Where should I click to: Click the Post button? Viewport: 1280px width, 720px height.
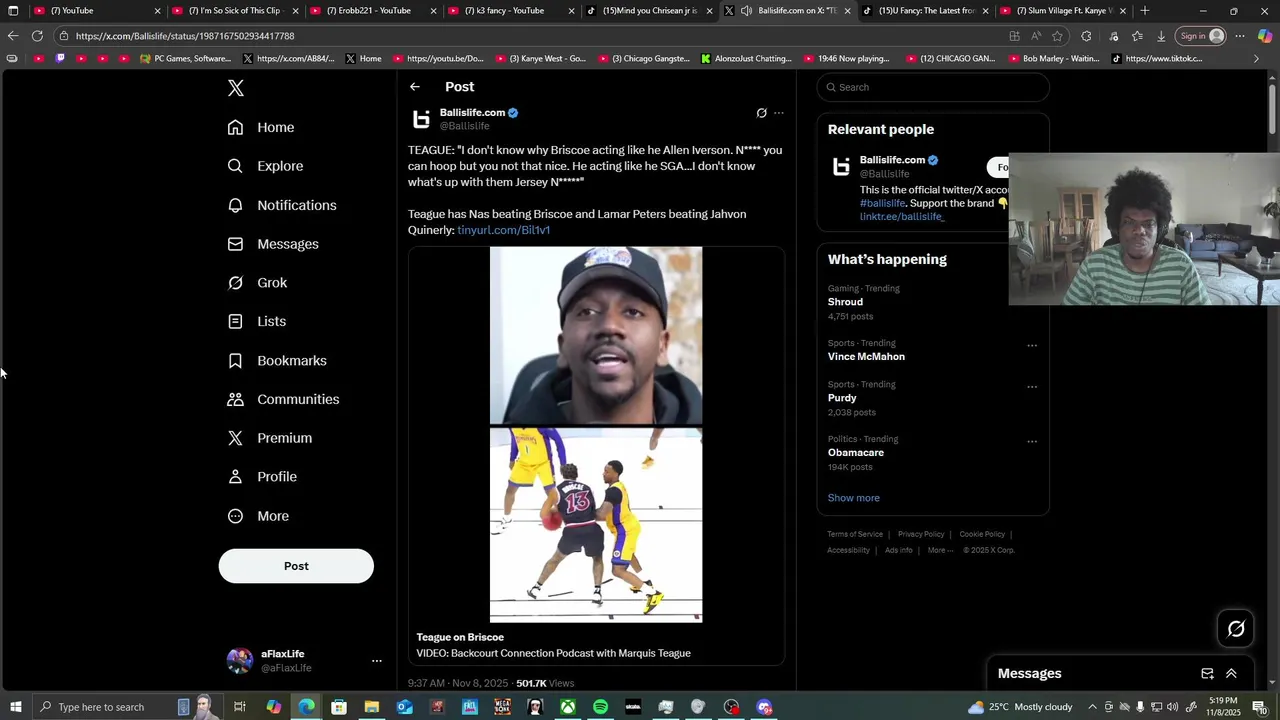[x=296, y=566]
